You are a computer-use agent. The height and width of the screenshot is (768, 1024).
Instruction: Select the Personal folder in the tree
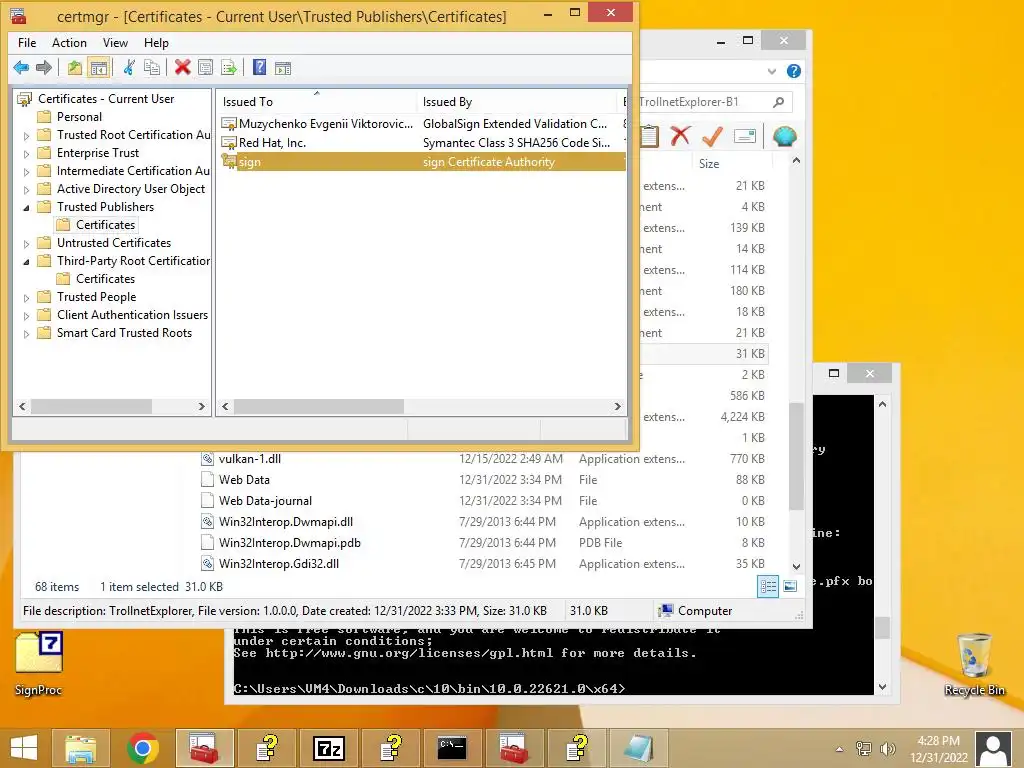(79, 117)
